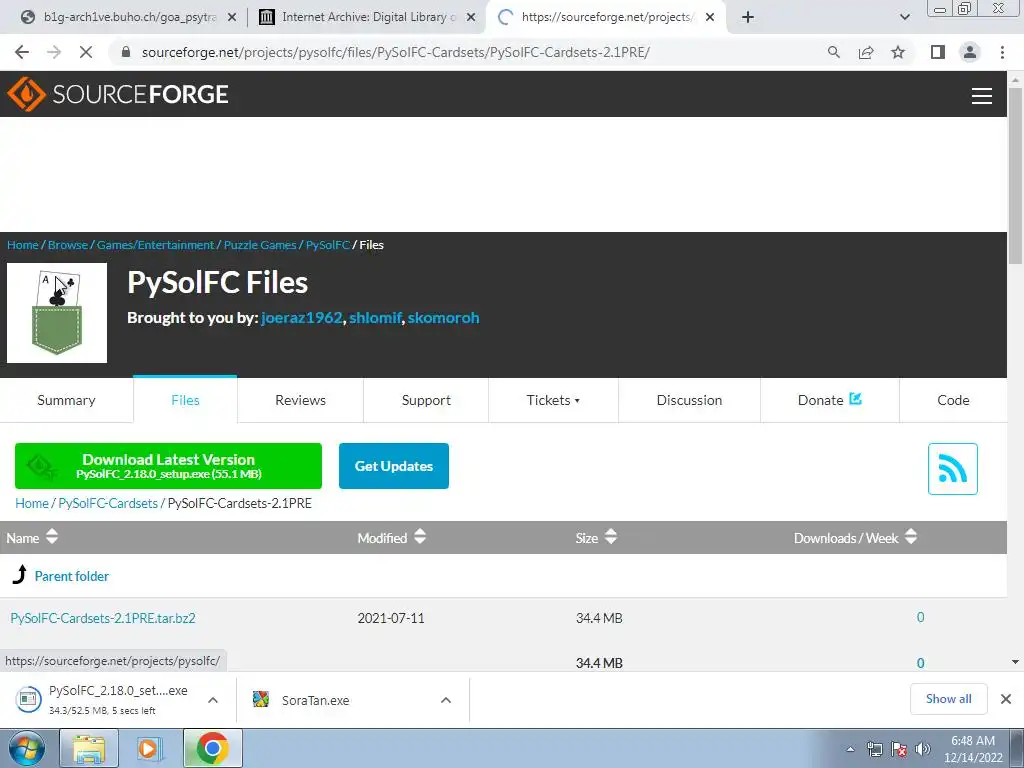
Task: Close the Internet Archive tab
Action: point(471,18)
